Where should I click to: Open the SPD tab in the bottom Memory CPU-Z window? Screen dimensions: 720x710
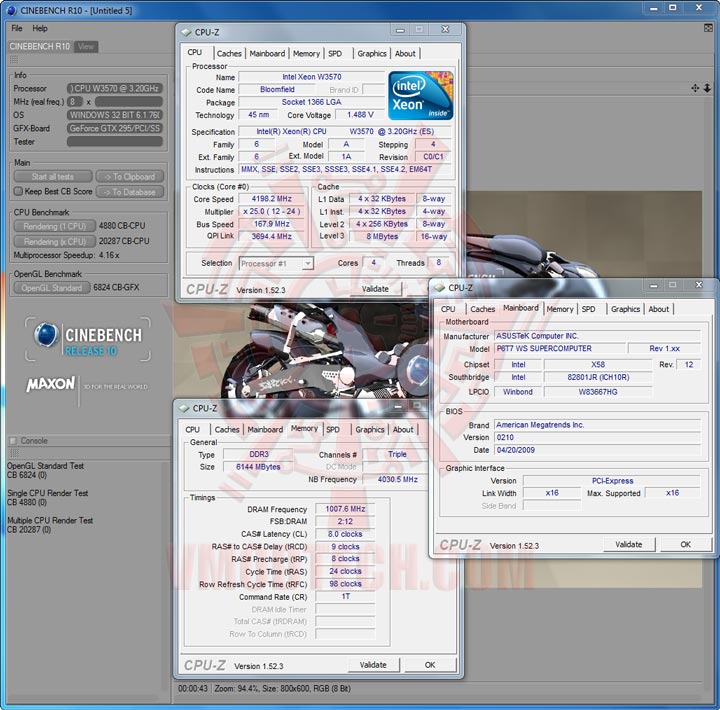point(333,429)
